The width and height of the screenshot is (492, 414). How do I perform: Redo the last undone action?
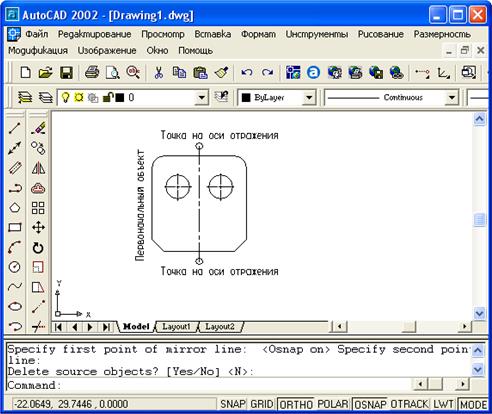[267, 72]
